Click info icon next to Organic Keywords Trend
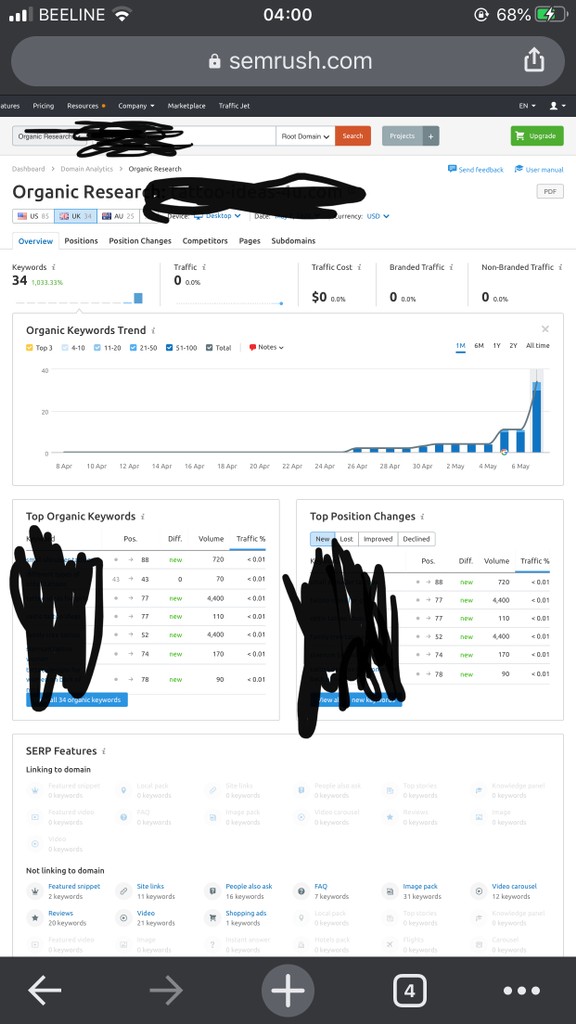Screen dimensions: 576x1024 [153, 330]
